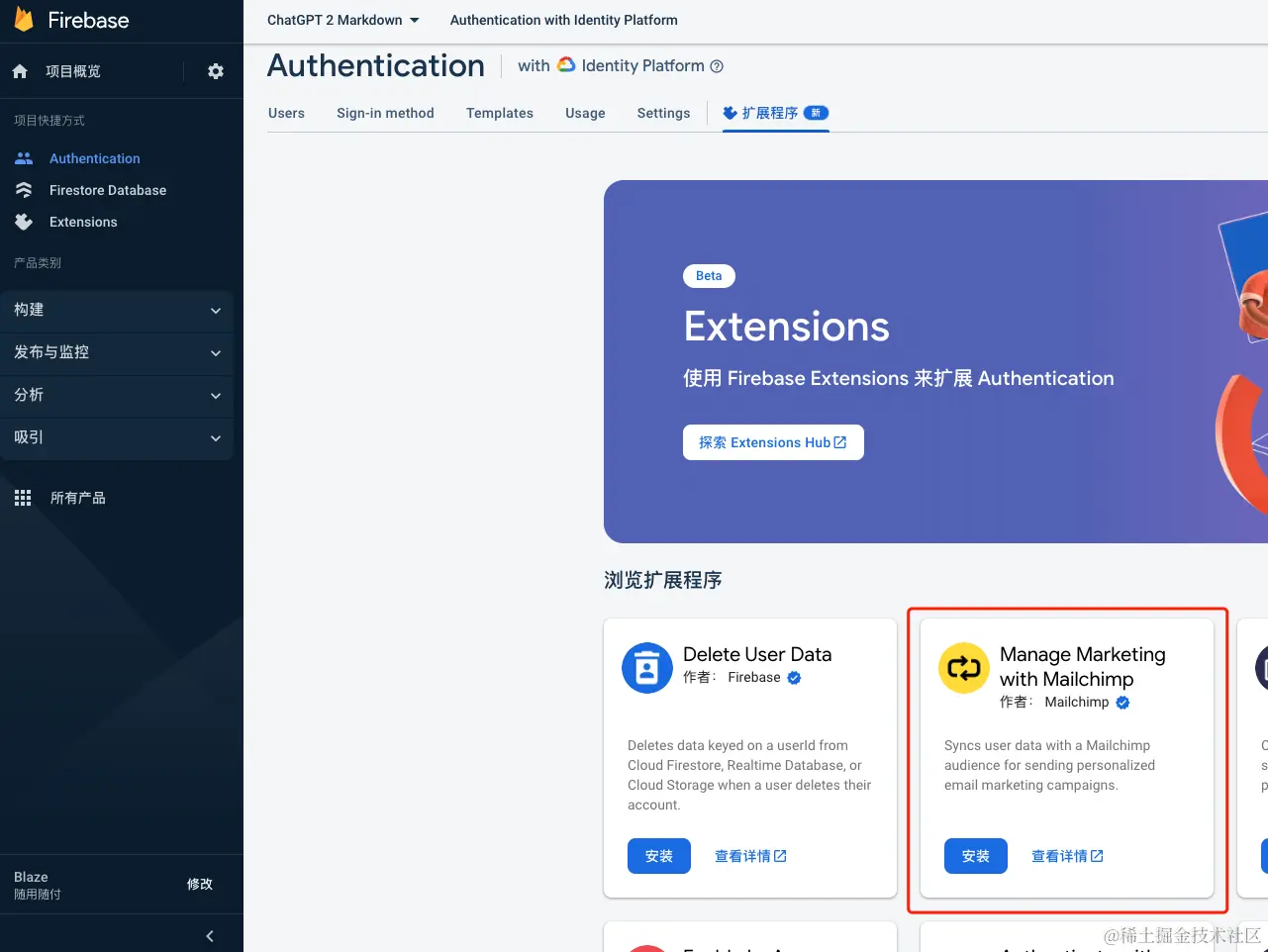Open 所有产品 in the sidebar
Viewport: 1268px width, 952px height.
tap(78, 498)
